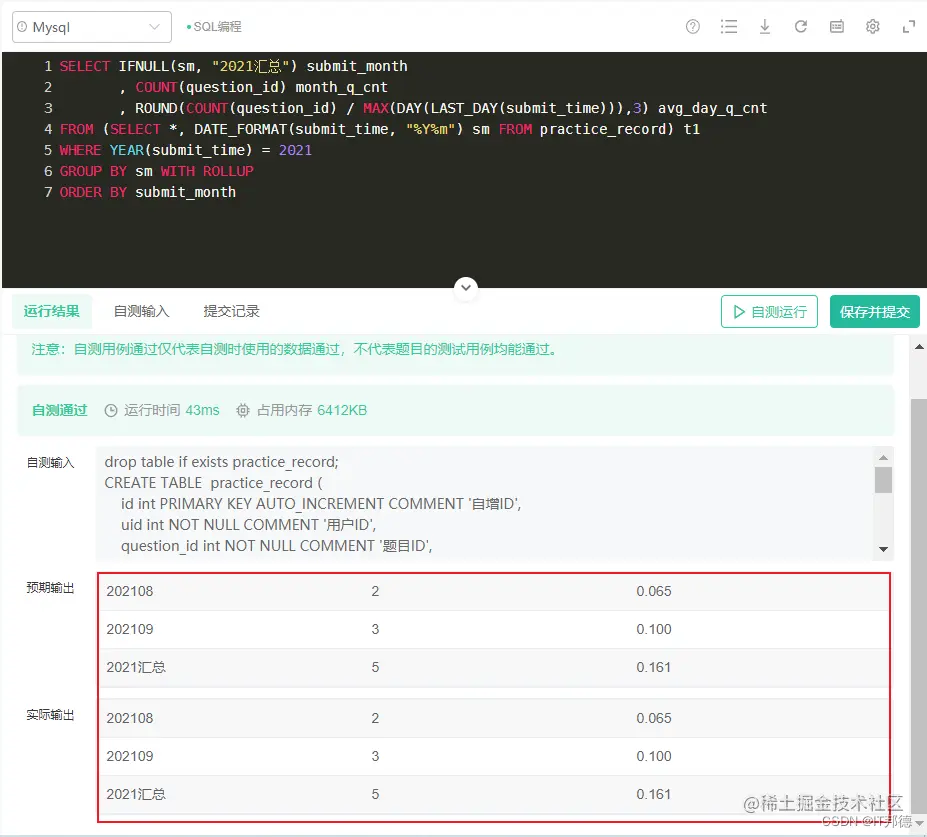927x837 pixels.
Task: Open the question list icon
Action: (728, 27)
